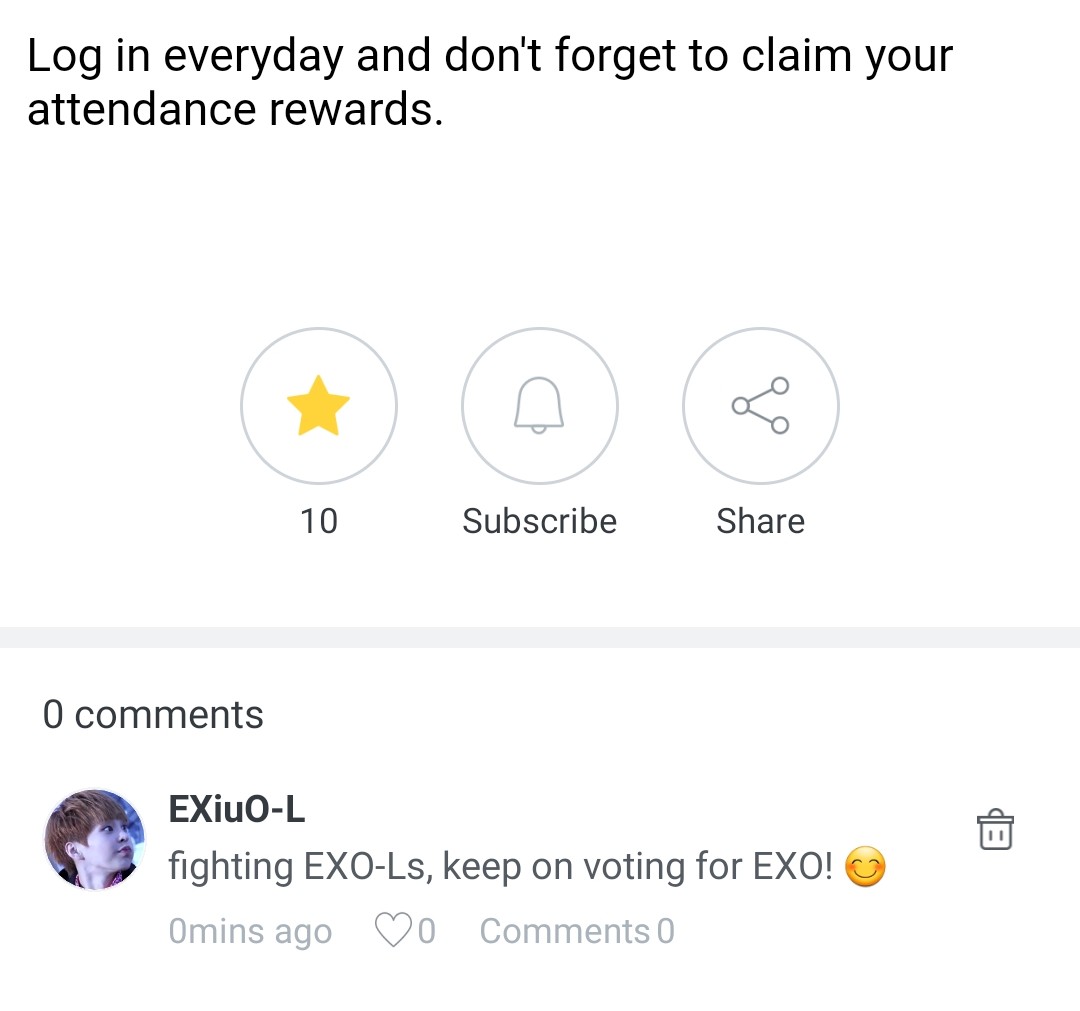The height and width of the screenshot is (1011, 1080).
Task: Tap the 0mins ago timestamp
Action: tap(250, 931)
